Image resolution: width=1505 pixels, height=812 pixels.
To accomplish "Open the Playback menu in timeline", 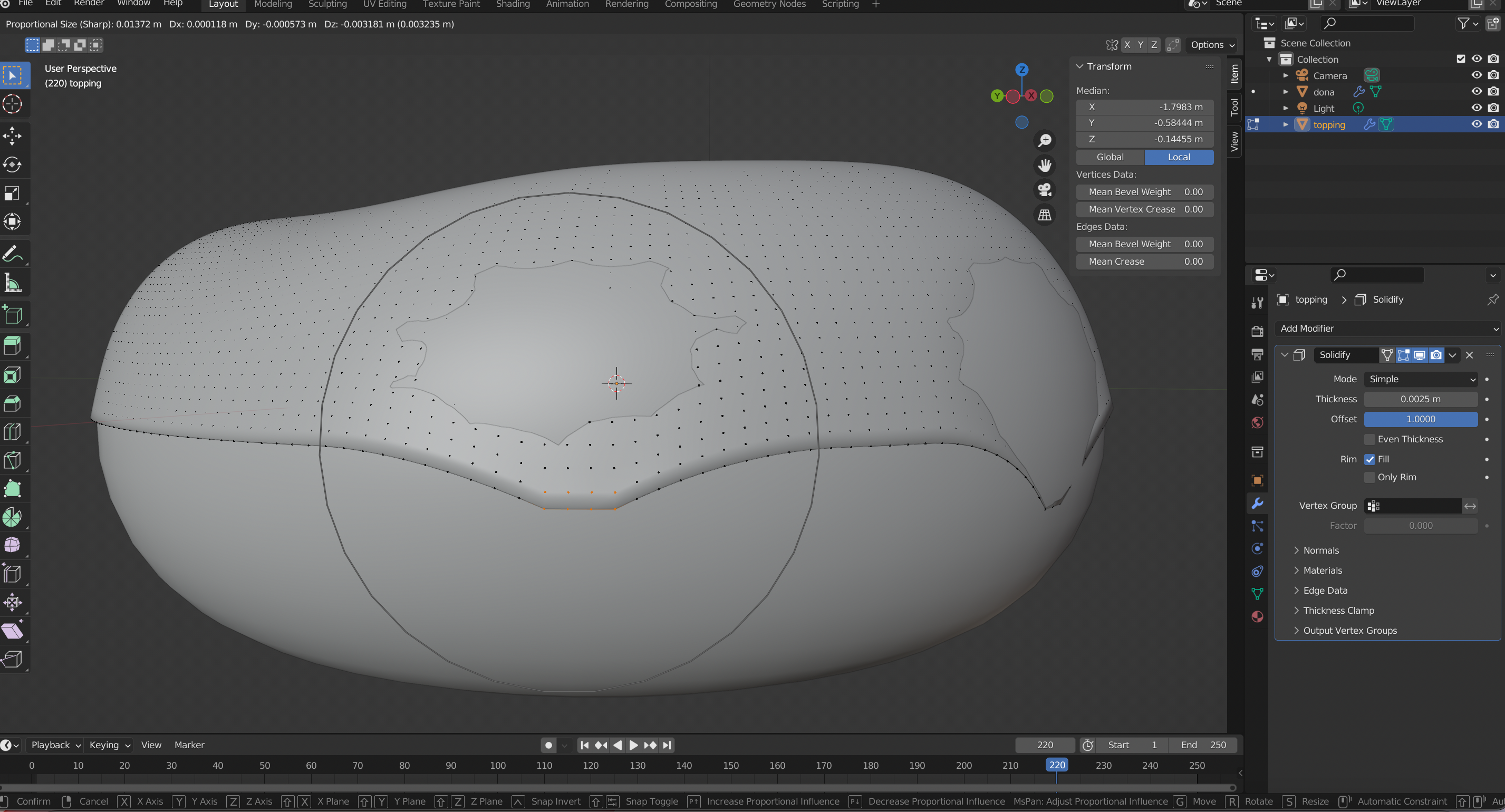I will (x=55, y=745).
